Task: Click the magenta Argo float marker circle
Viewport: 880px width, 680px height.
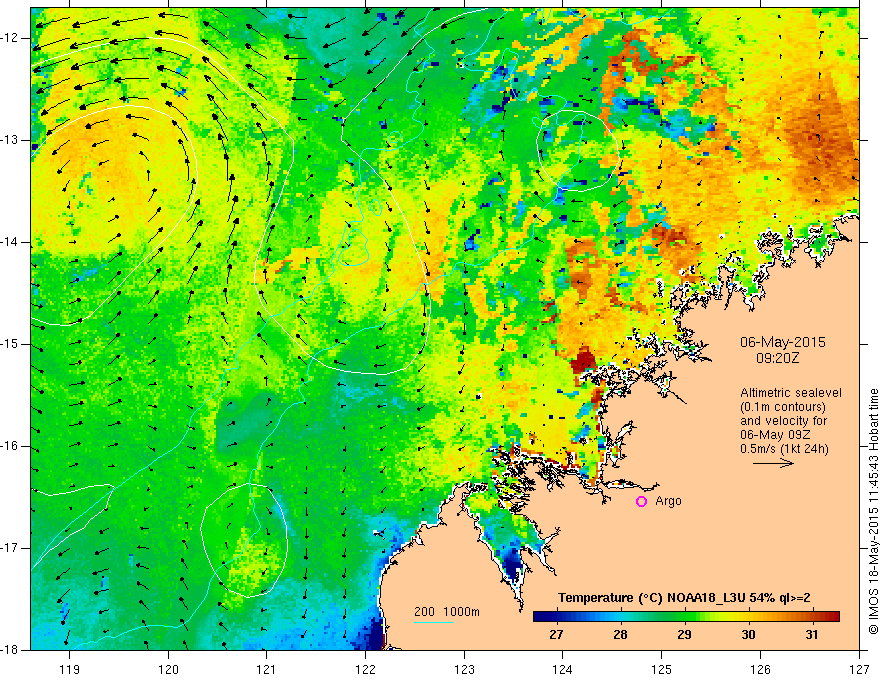Action: tap(641, 501)
